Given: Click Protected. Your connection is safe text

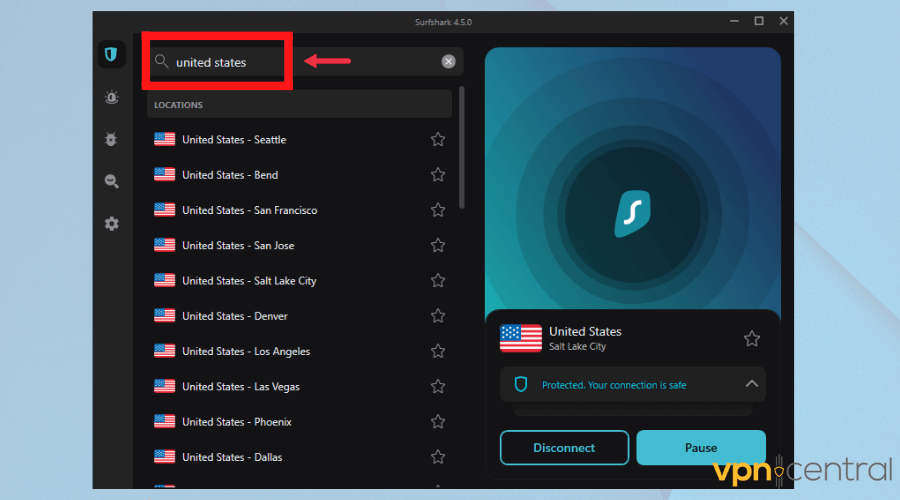Looking at the screenshot, I should tap(614, 385).
